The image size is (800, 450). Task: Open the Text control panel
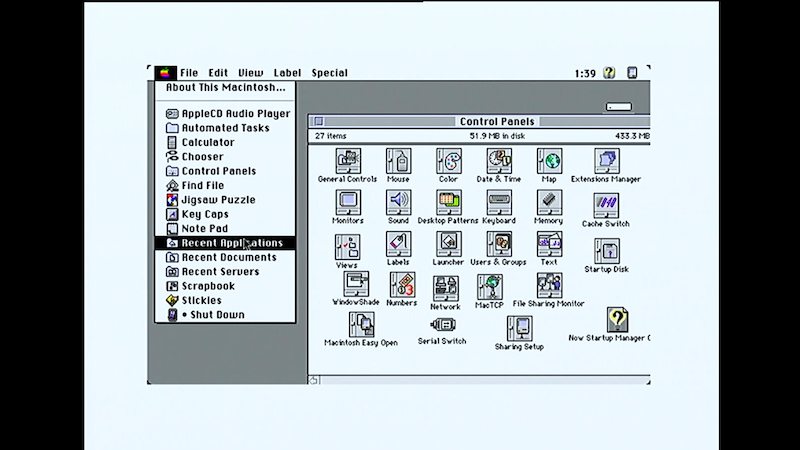549,244
